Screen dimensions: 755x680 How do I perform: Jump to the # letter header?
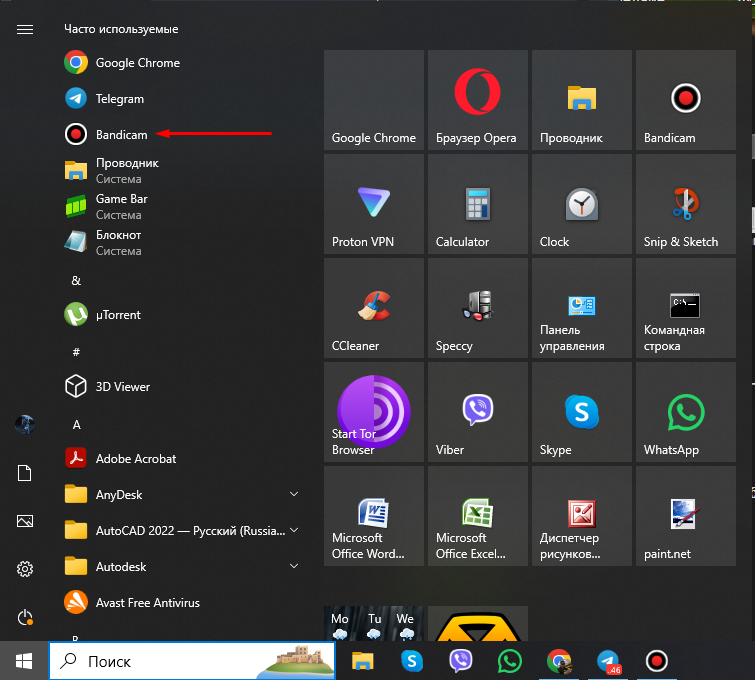76,352
